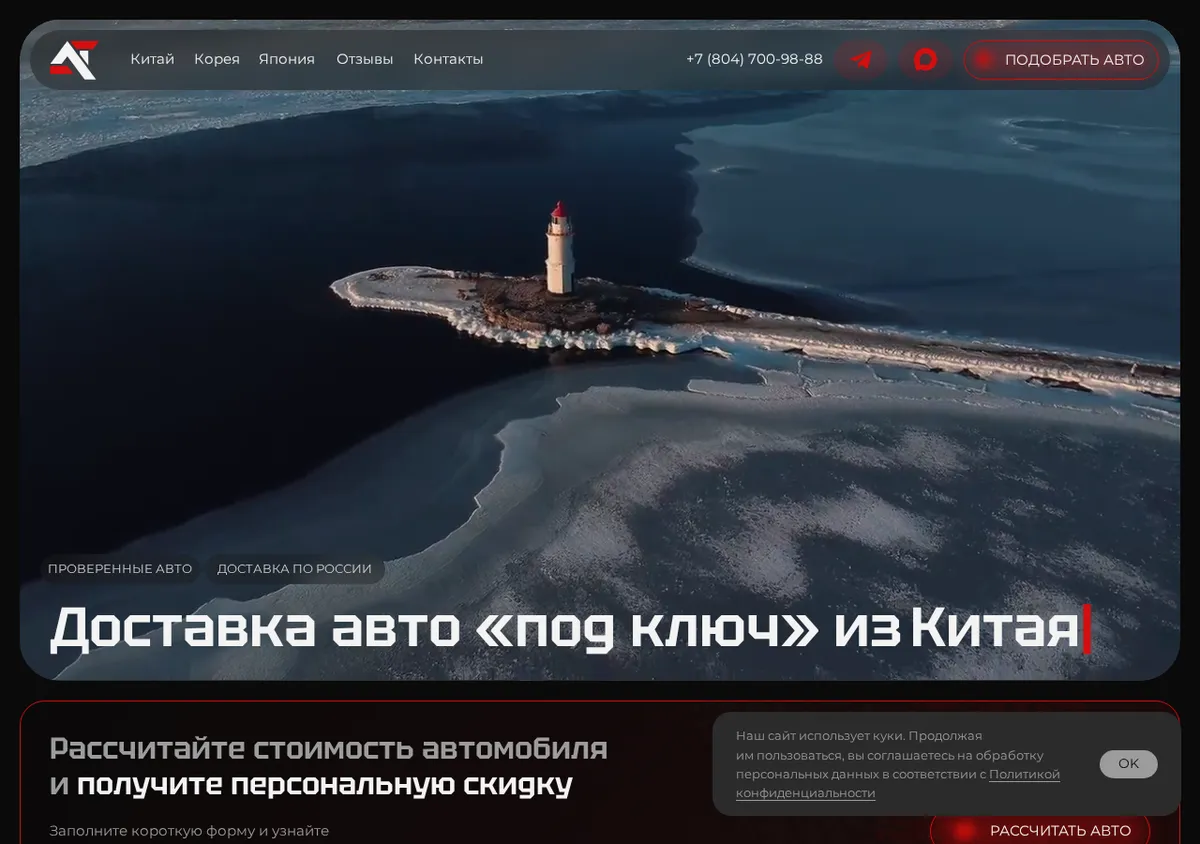Click the ПОДОБРАТЬ АВТО button
The height and width of the screenshot is (844, 1200).
(x=1061, y=60)
